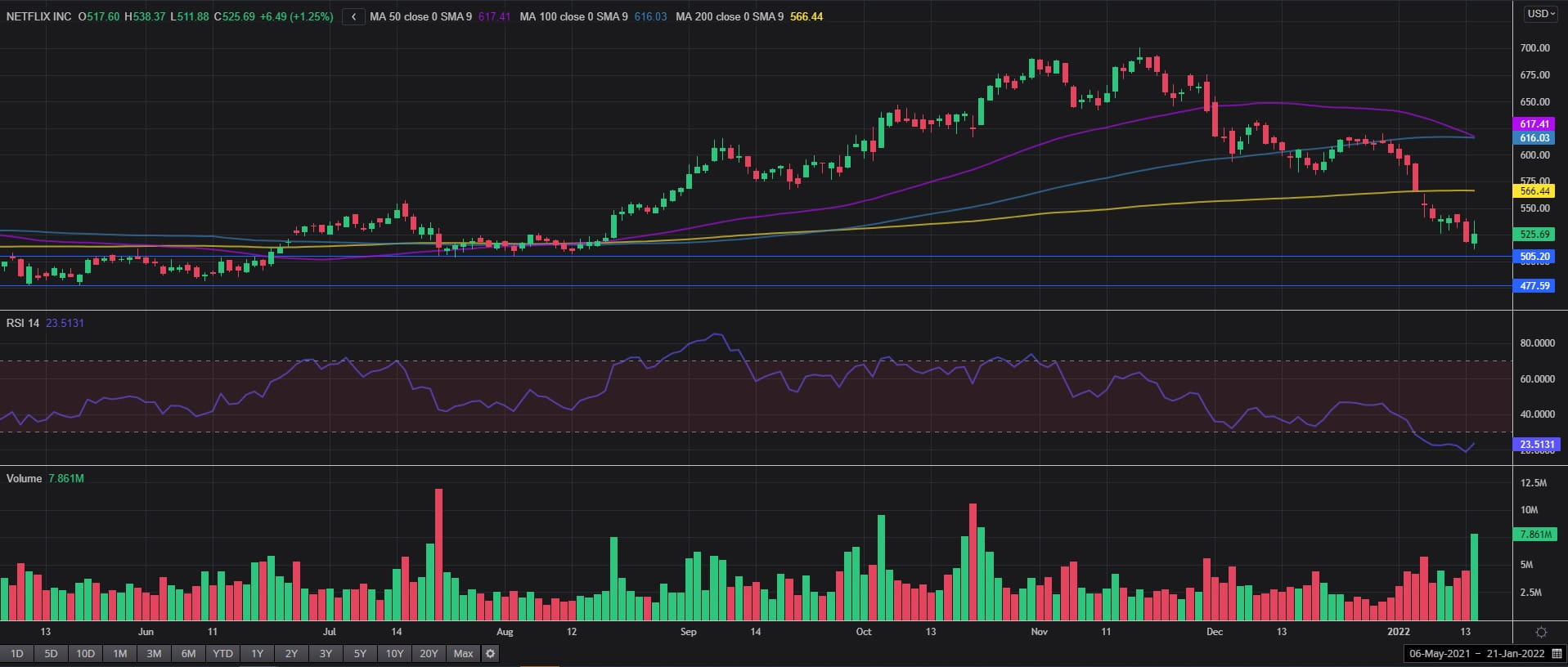Set the chart range to 6M
1568x667 pixels.
(188, 653)
